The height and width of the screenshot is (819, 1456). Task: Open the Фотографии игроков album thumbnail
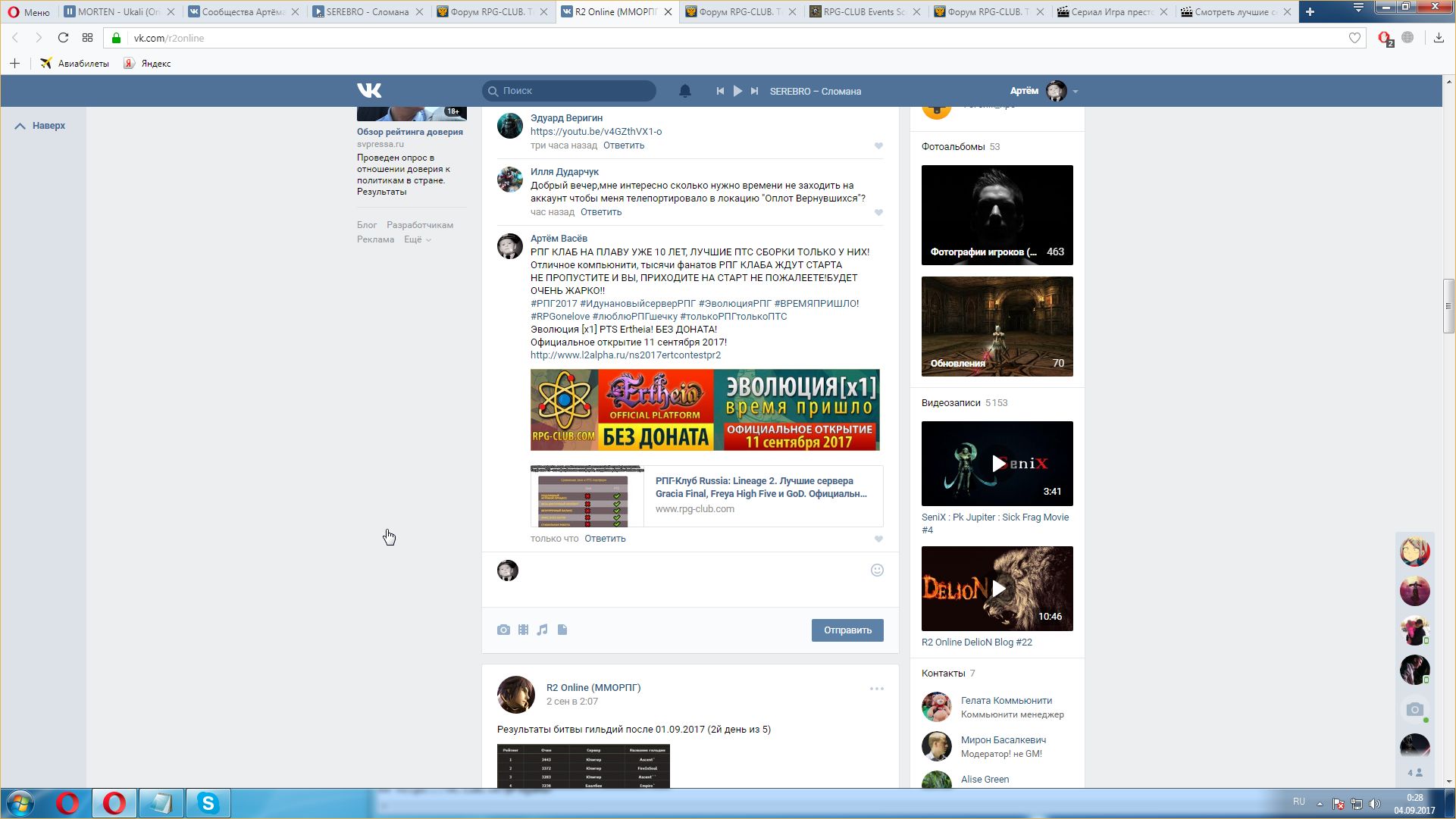[x=997, y=215]
